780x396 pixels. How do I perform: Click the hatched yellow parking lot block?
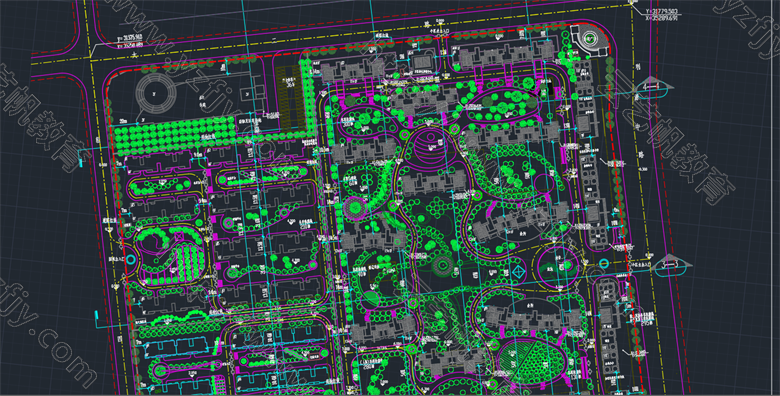pos(290,99)
